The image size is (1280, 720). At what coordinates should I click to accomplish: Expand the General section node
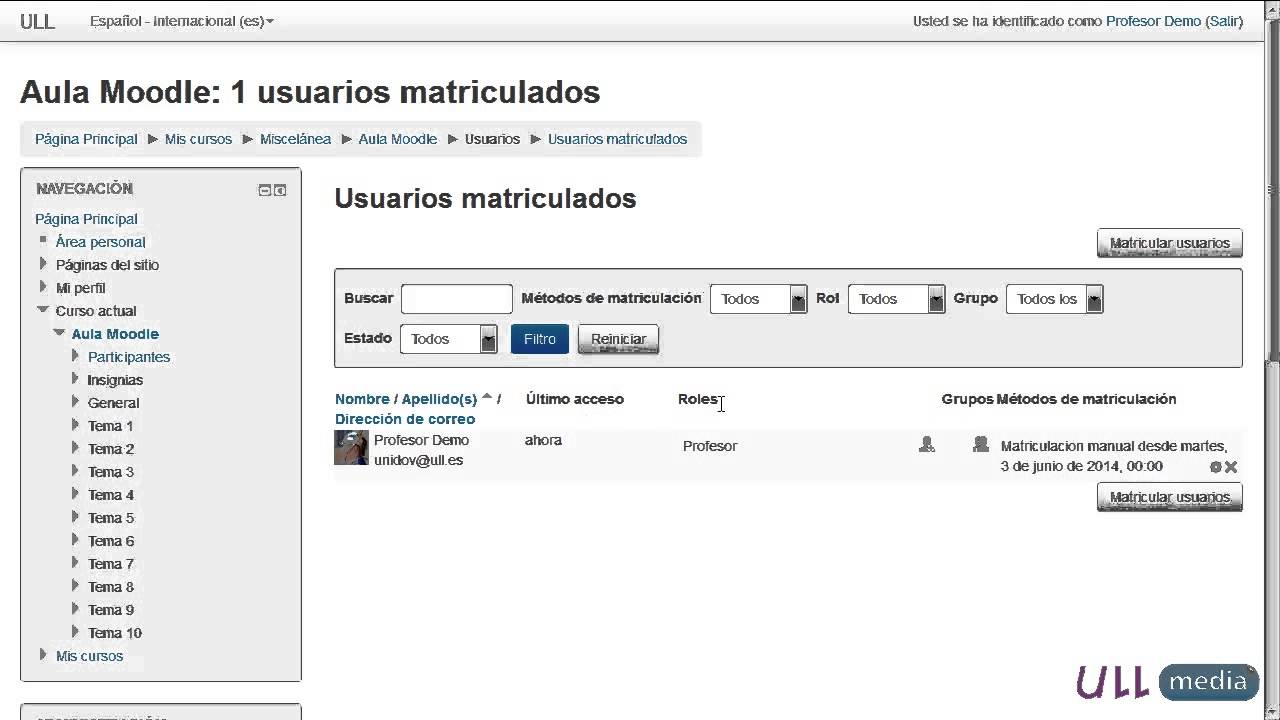pyautogui.click(x=75, y=402)
